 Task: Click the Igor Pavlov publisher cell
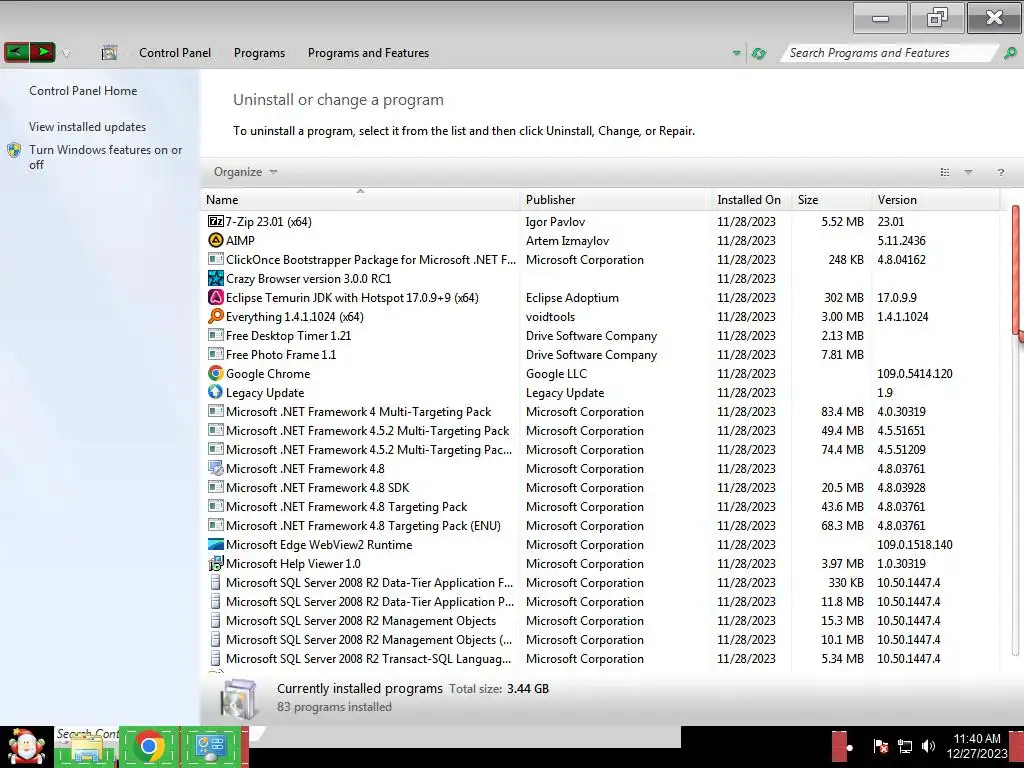(555, 222)
